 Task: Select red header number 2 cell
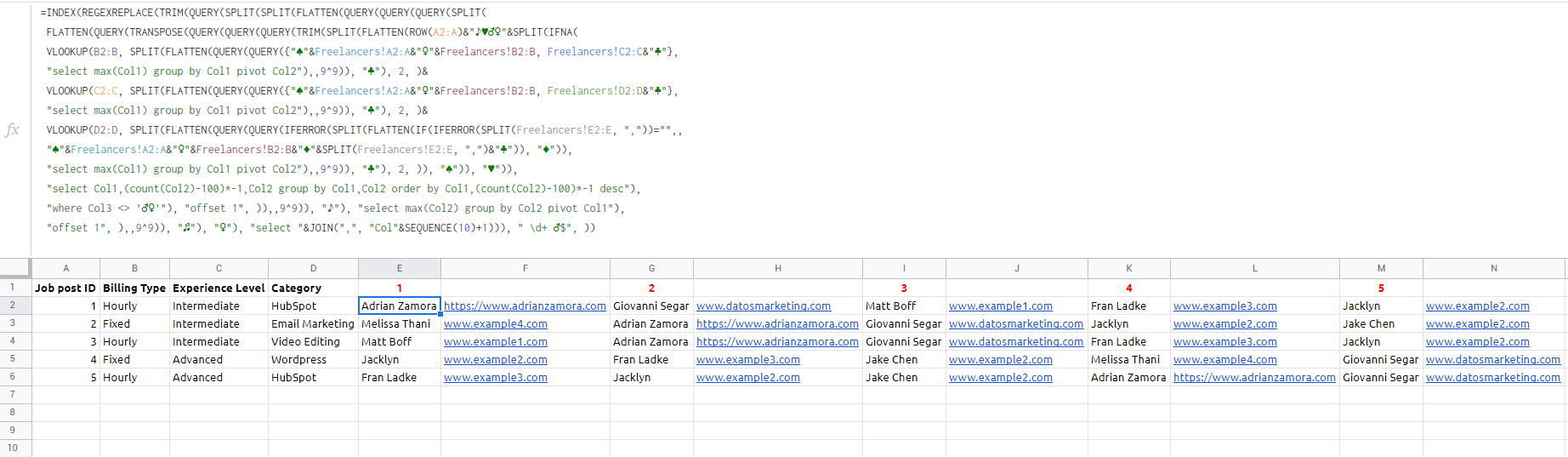(x=651, y=288)
